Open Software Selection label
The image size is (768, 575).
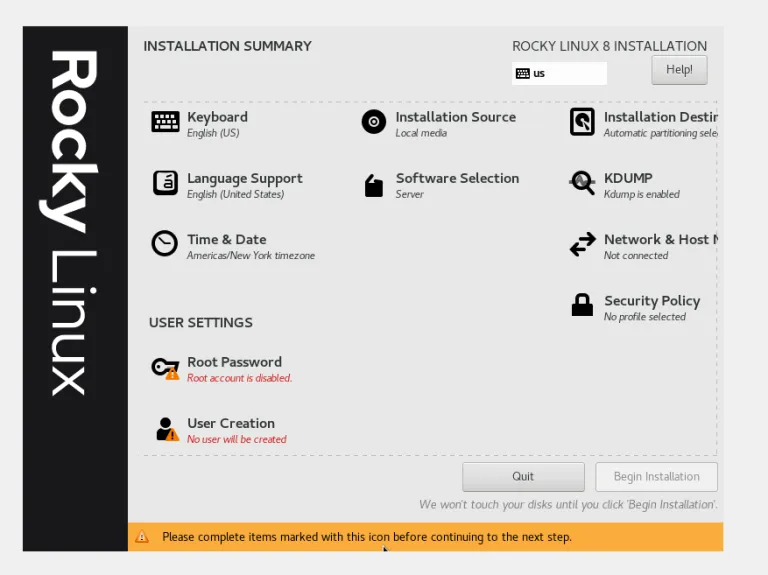click(x=457, y=178)
